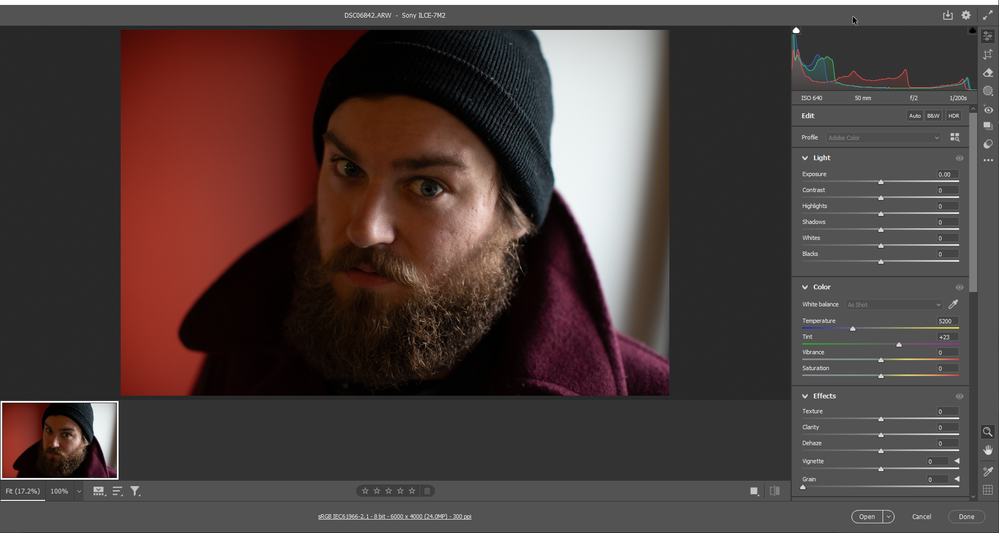Click the sRGB workflow options link

coord(394,516)
